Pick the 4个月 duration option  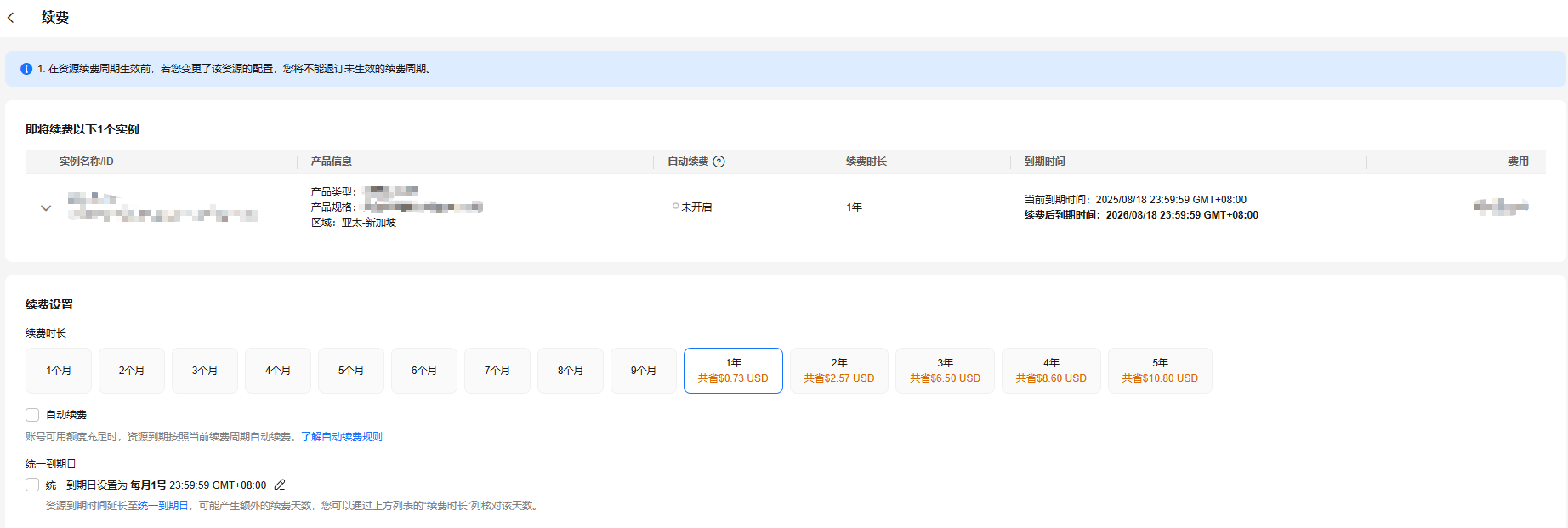click(x=278, y=371)
